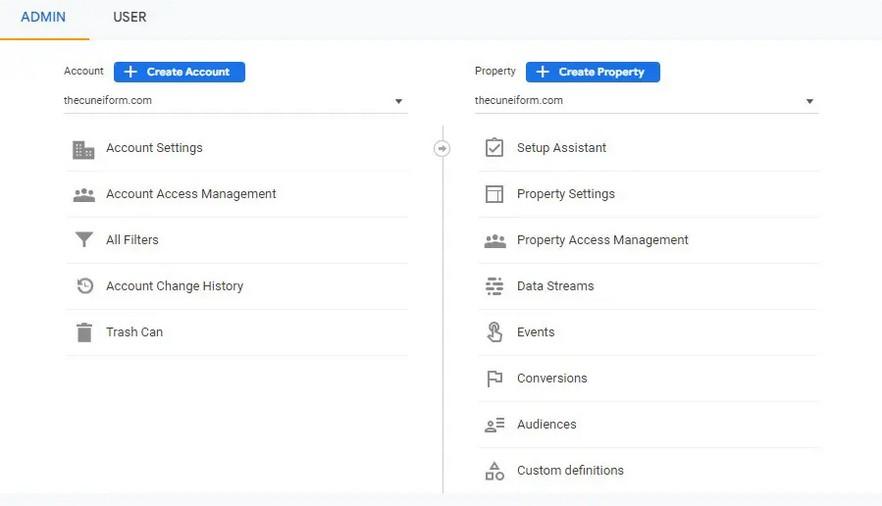Open the Audiences item
The image size is (882, 506).
pyautogui.click(x=649, y=424)
